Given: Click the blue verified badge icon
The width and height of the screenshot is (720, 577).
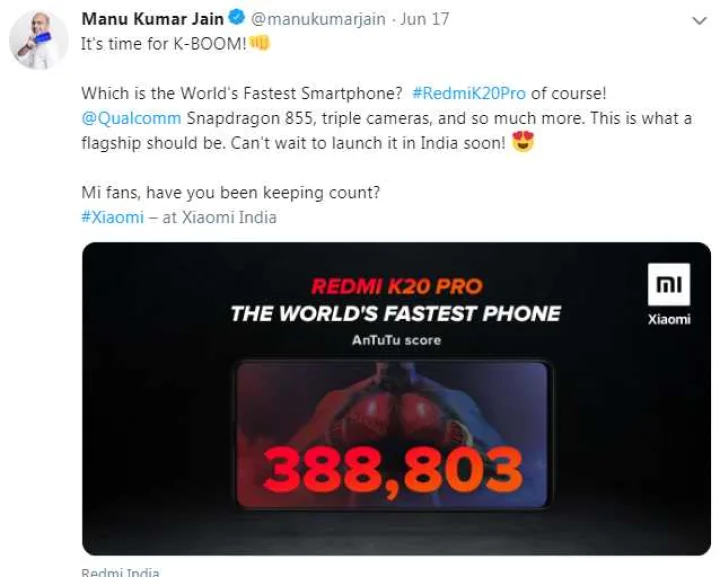Looking at the screenshot, I should pos(237,18).
